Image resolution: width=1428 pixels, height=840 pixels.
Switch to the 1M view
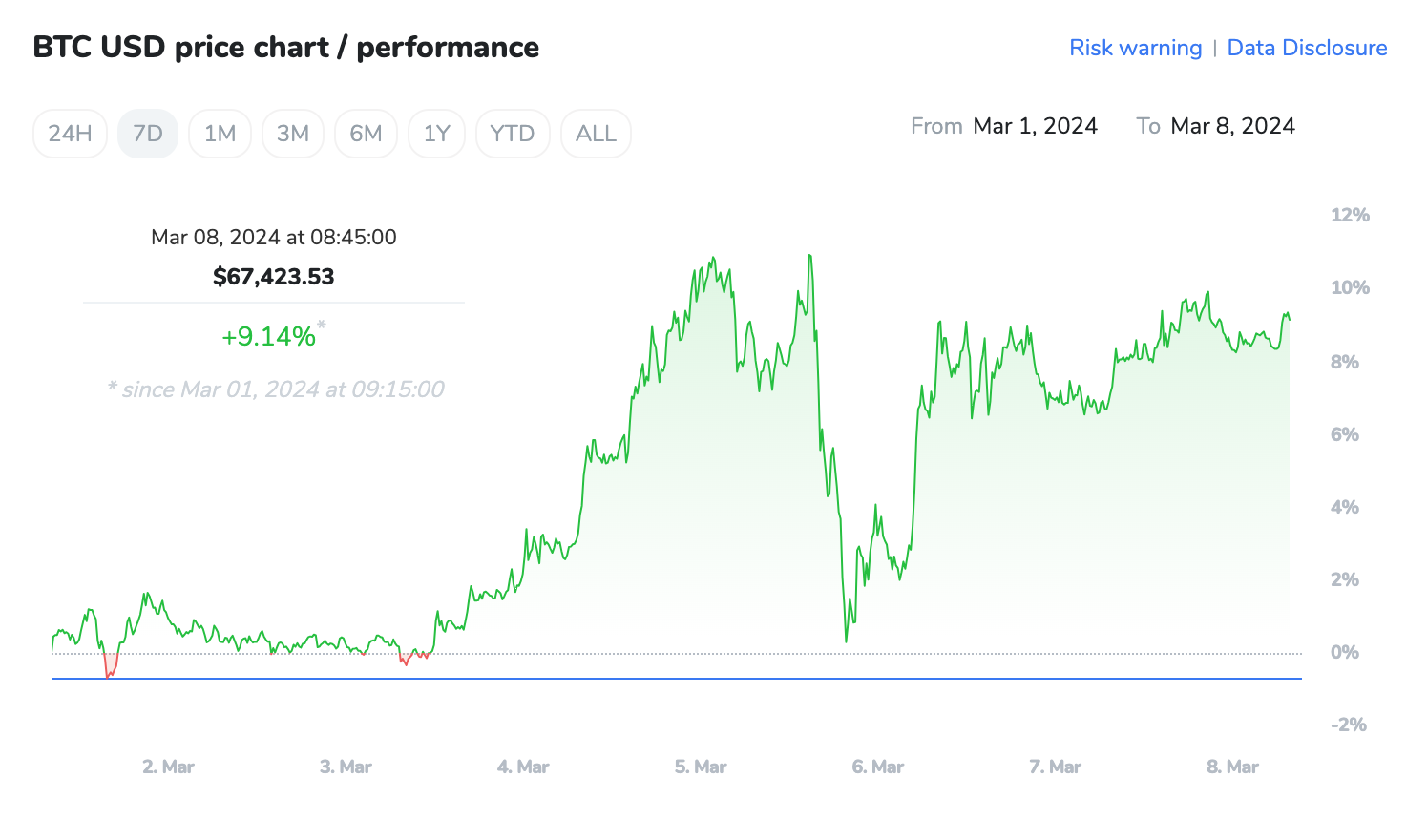tap(220, 134)
